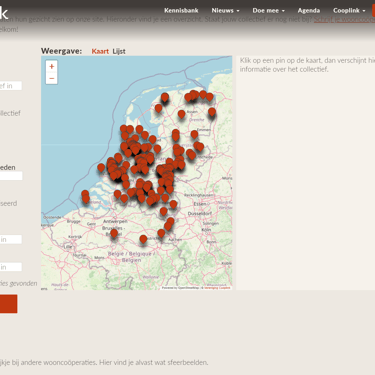Expand the Doe mee dropdown menu
The width and height of the screenshot is (375, 375).
[268, 10]
